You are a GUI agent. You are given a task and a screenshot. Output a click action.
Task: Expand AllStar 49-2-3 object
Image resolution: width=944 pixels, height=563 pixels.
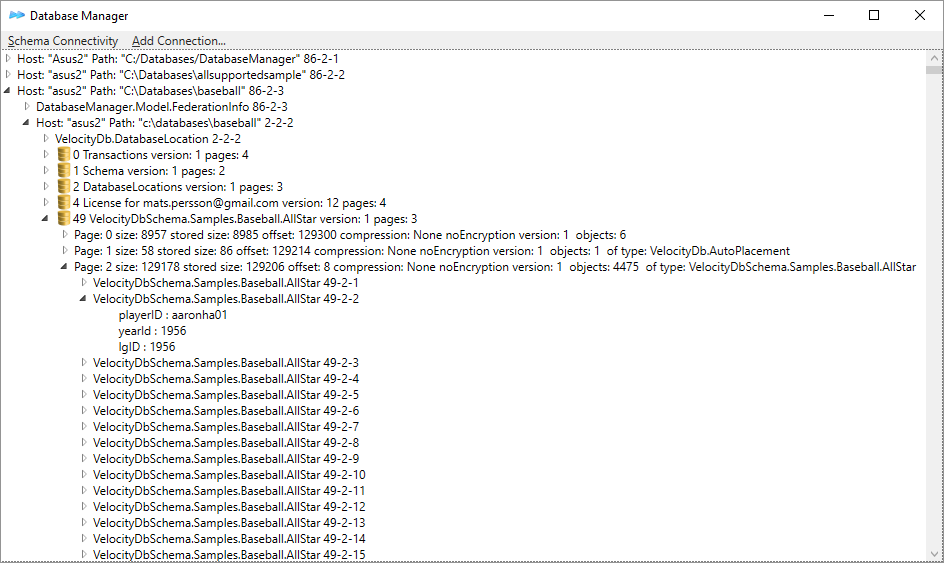84,362
